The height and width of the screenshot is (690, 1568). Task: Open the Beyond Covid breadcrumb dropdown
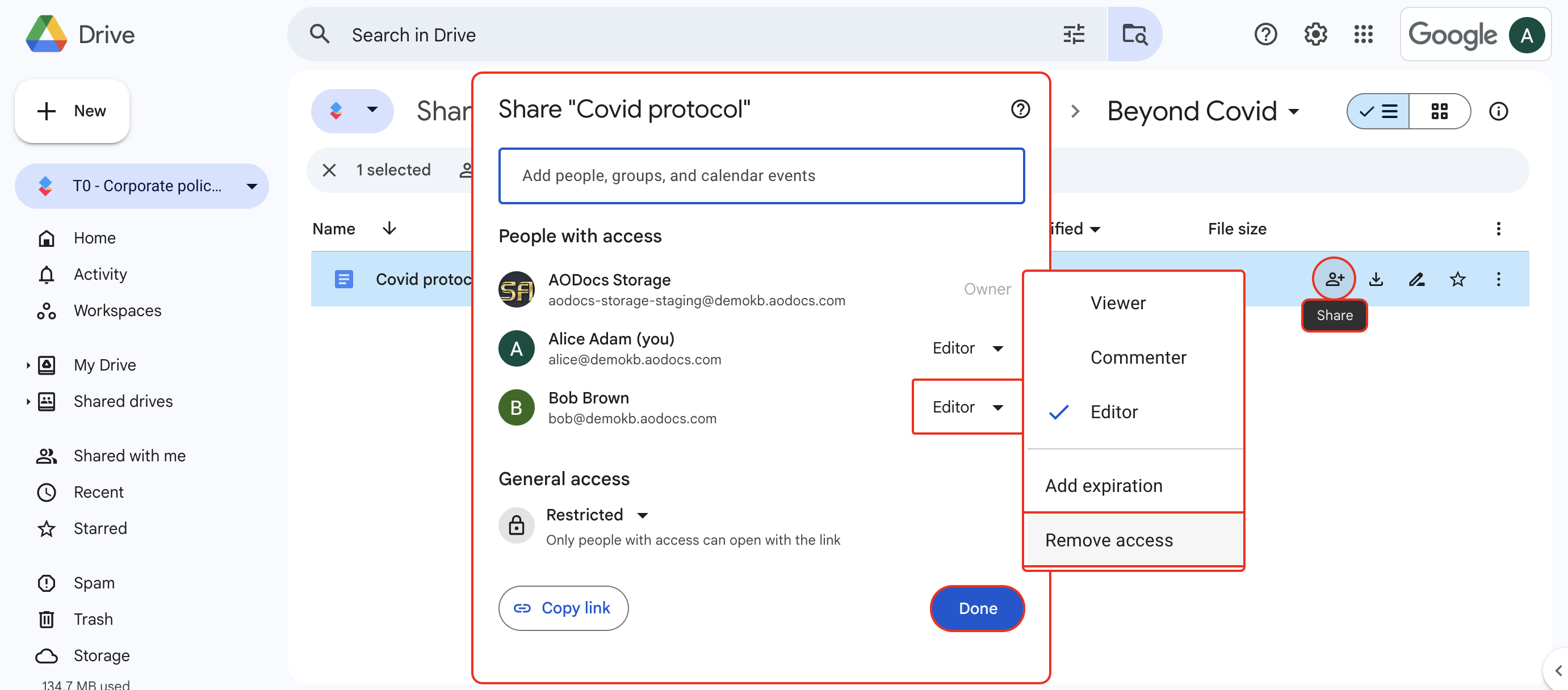click(x=1293, y=111)
